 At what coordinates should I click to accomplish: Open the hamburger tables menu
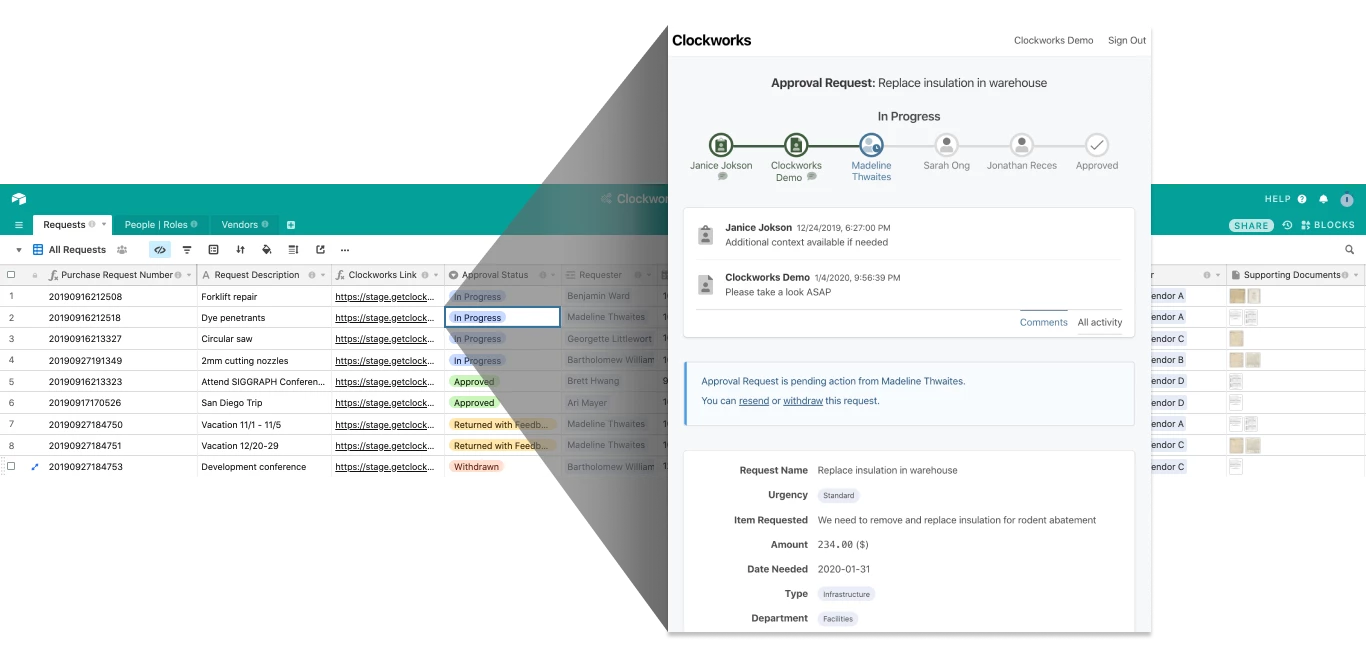click(18, 225)
